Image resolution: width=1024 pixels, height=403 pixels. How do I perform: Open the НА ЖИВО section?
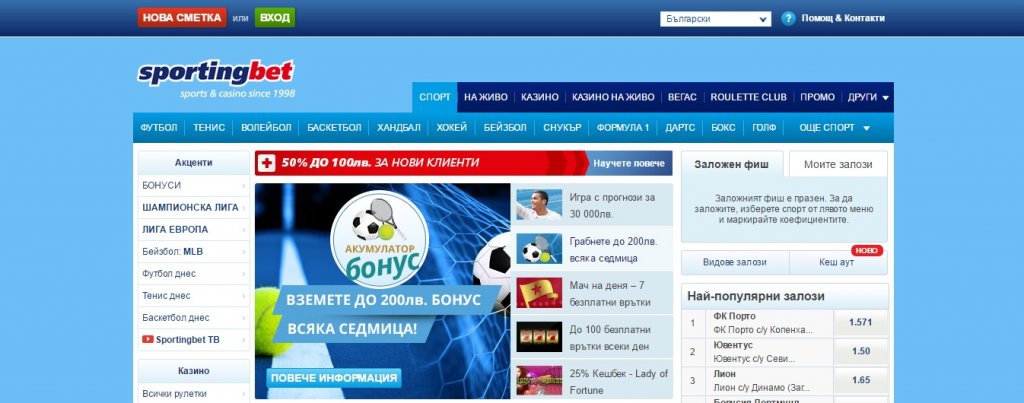point(485,97)
